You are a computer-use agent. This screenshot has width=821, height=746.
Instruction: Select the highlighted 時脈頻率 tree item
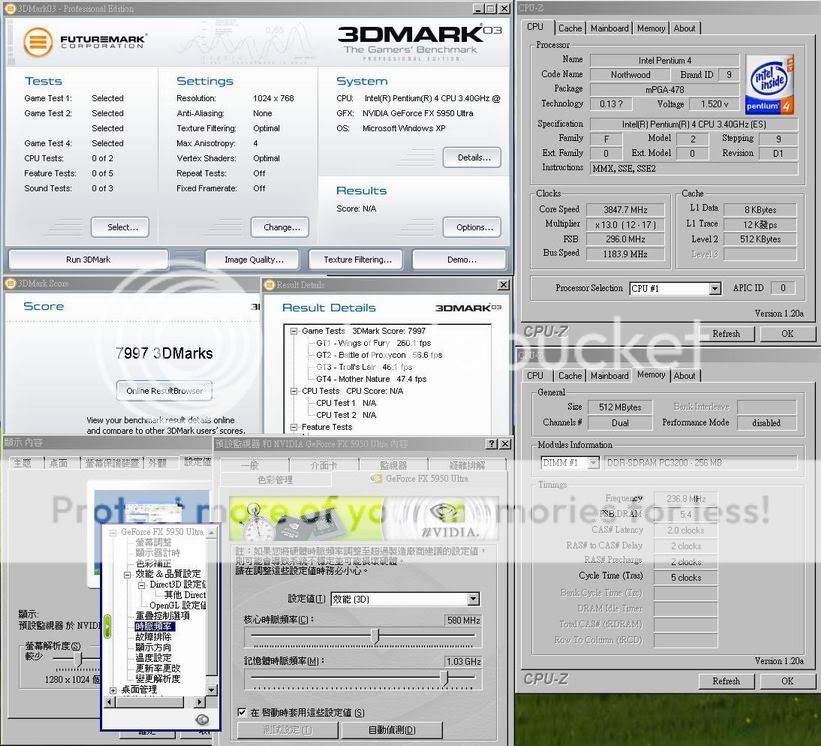[x=154, y=626]
